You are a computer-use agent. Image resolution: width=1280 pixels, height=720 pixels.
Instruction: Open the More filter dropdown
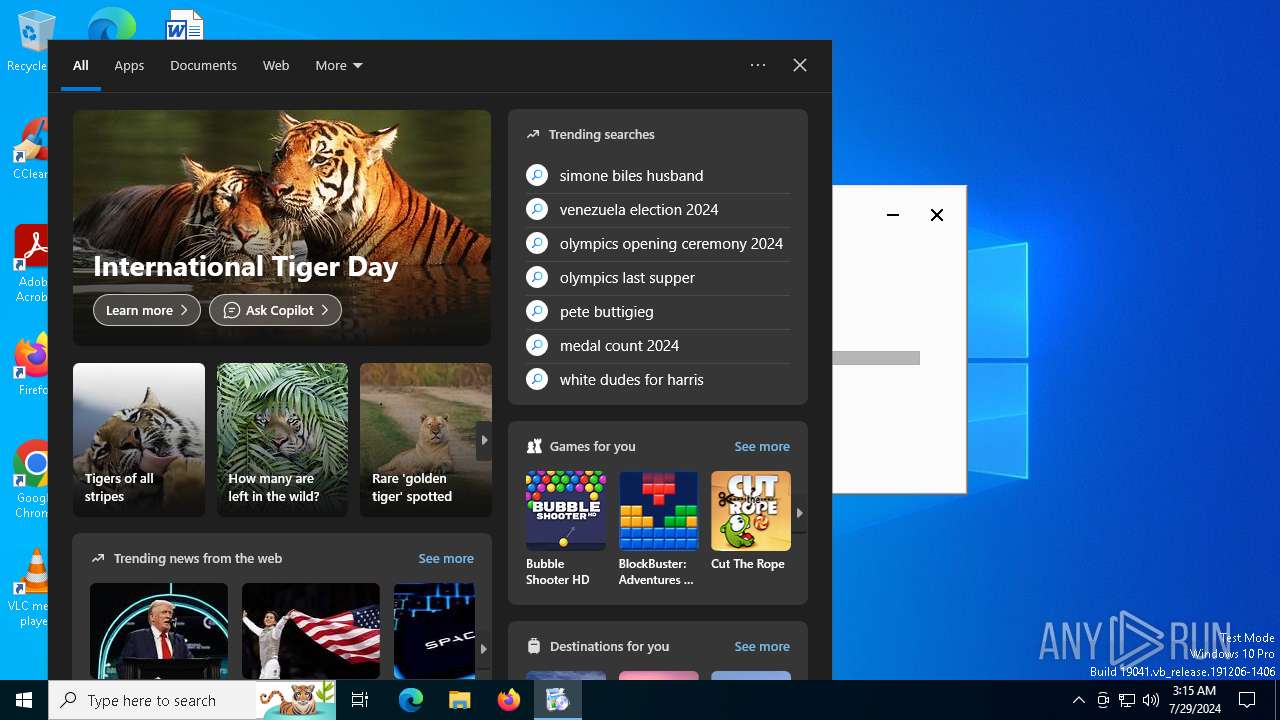point(339,65)
